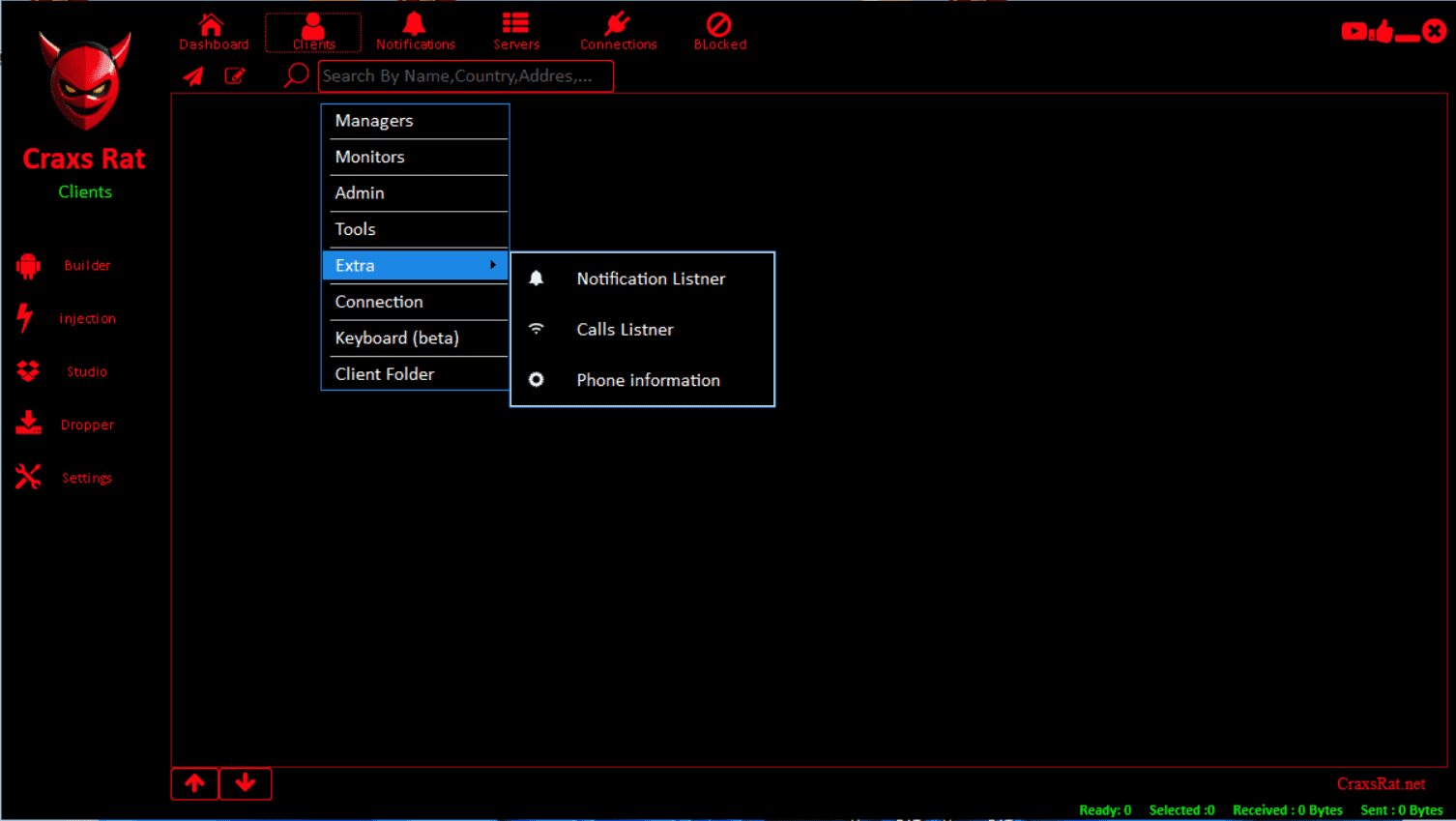The width and height of the screenshot is (1456, 821).
Task: Click the YouTube icon at top right
Action: (1354, 32)
